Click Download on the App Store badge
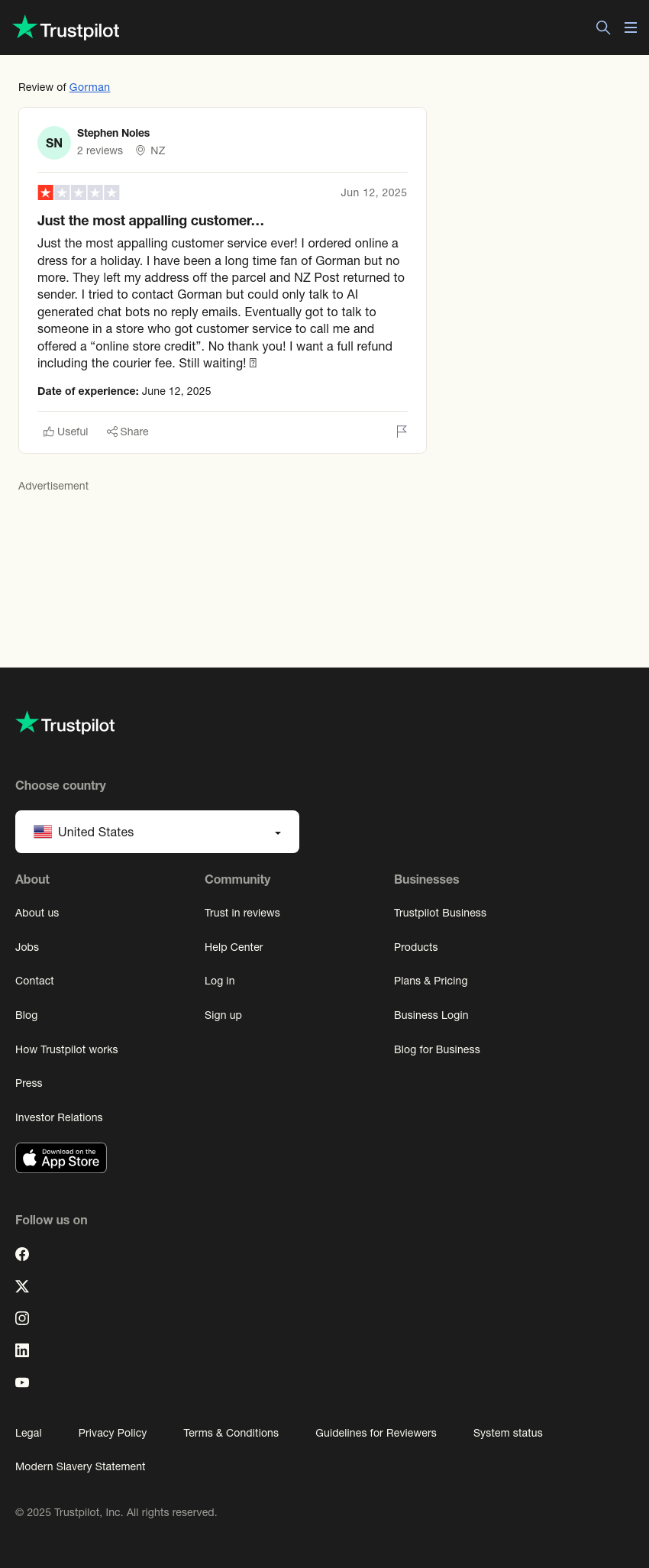This screenshot has height=1568, width=649. pos(61,1158)
